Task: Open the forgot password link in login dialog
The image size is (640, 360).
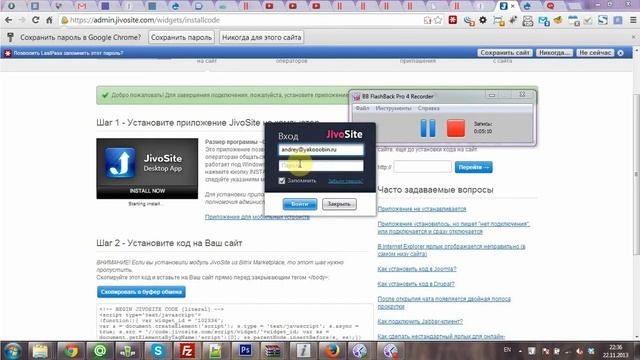Action: pos(345,181)
